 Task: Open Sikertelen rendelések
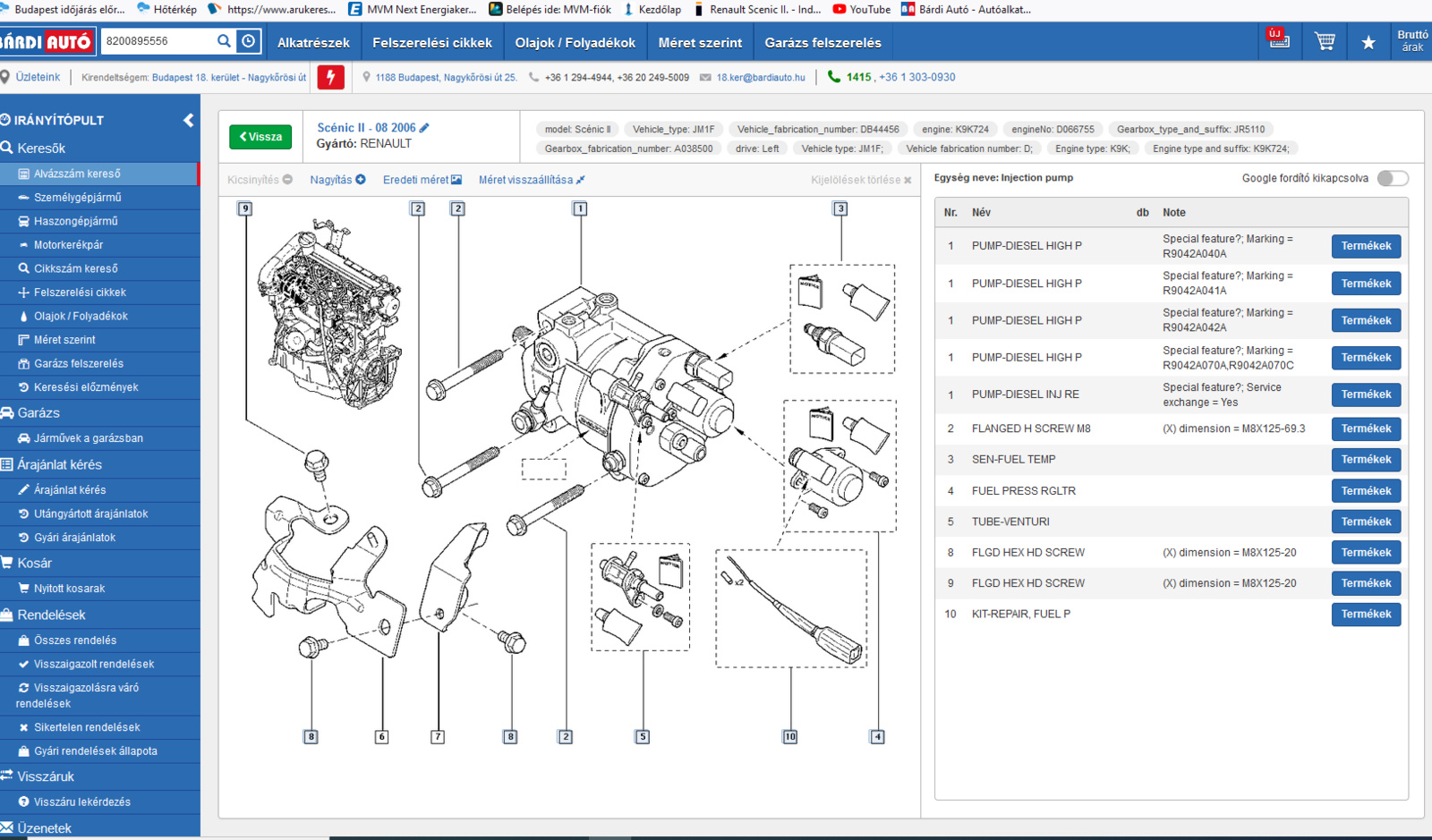tap(99, 727)
